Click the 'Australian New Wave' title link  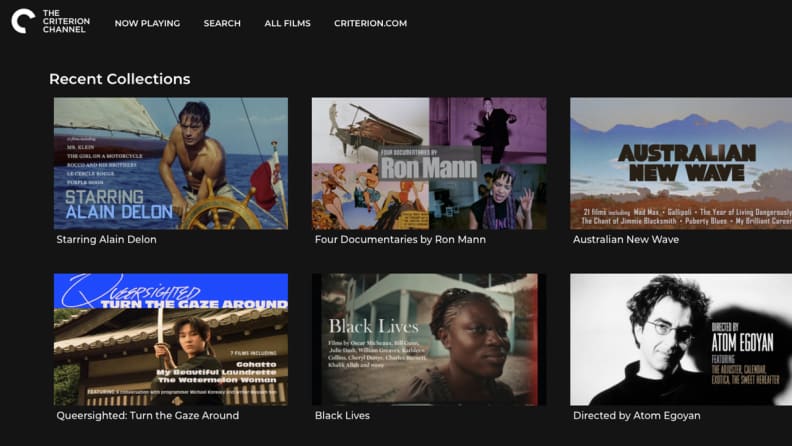(626, 239)
